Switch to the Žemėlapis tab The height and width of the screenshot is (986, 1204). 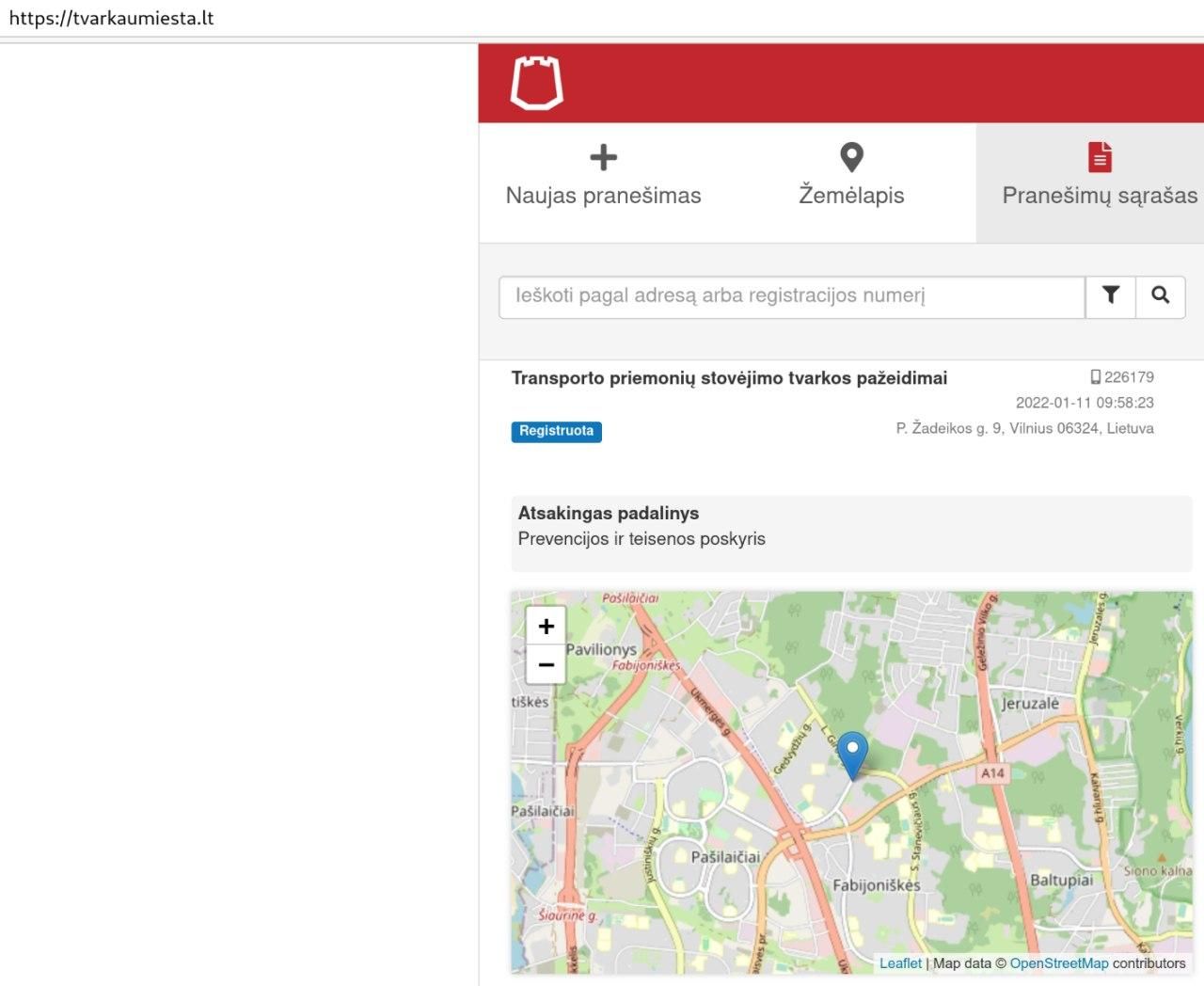coord(851,195)
